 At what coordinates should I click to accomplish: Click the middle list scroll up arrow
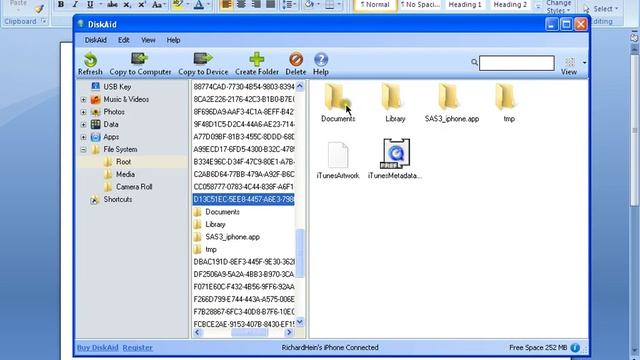[300, 86]
